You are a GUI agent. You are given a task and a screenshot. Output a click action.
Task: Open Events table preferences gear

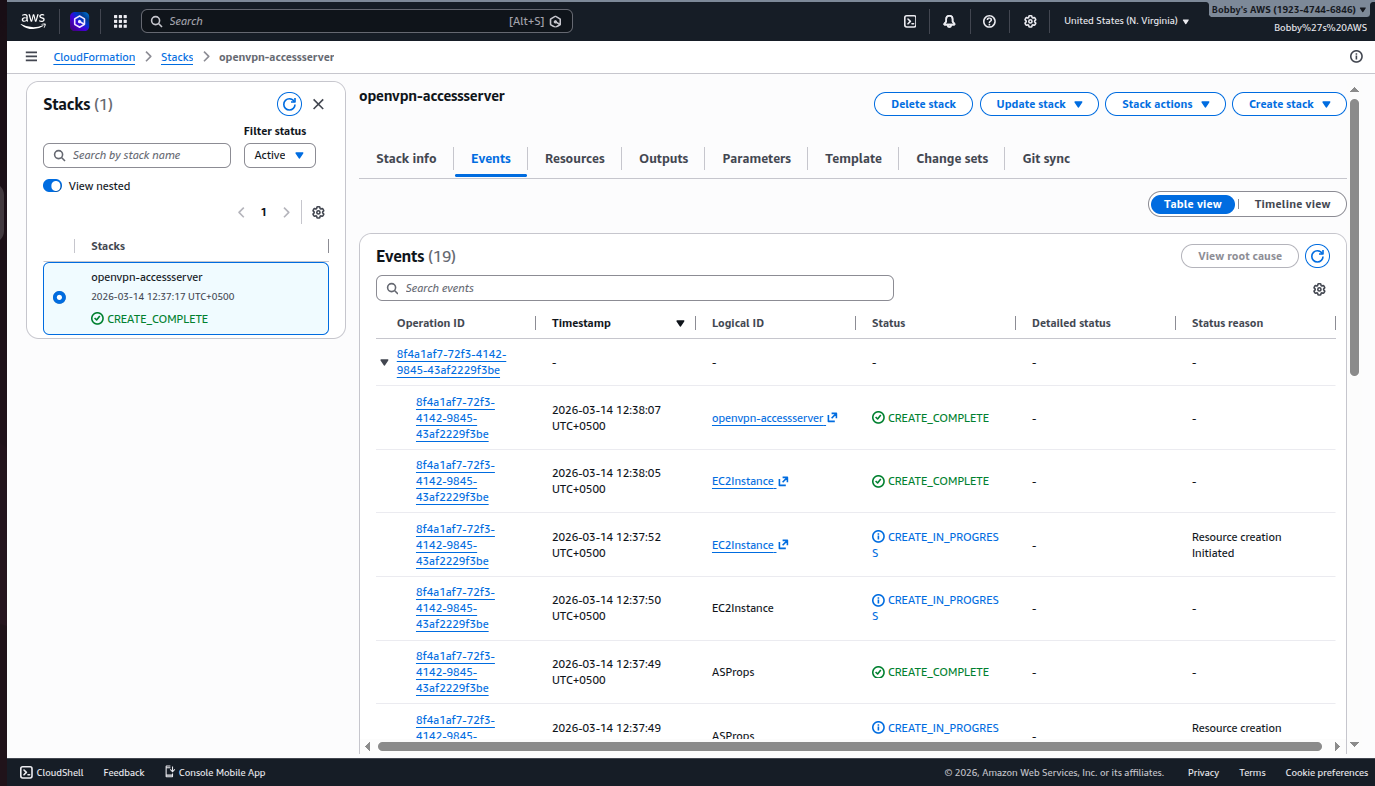[x=1319, y=289]
